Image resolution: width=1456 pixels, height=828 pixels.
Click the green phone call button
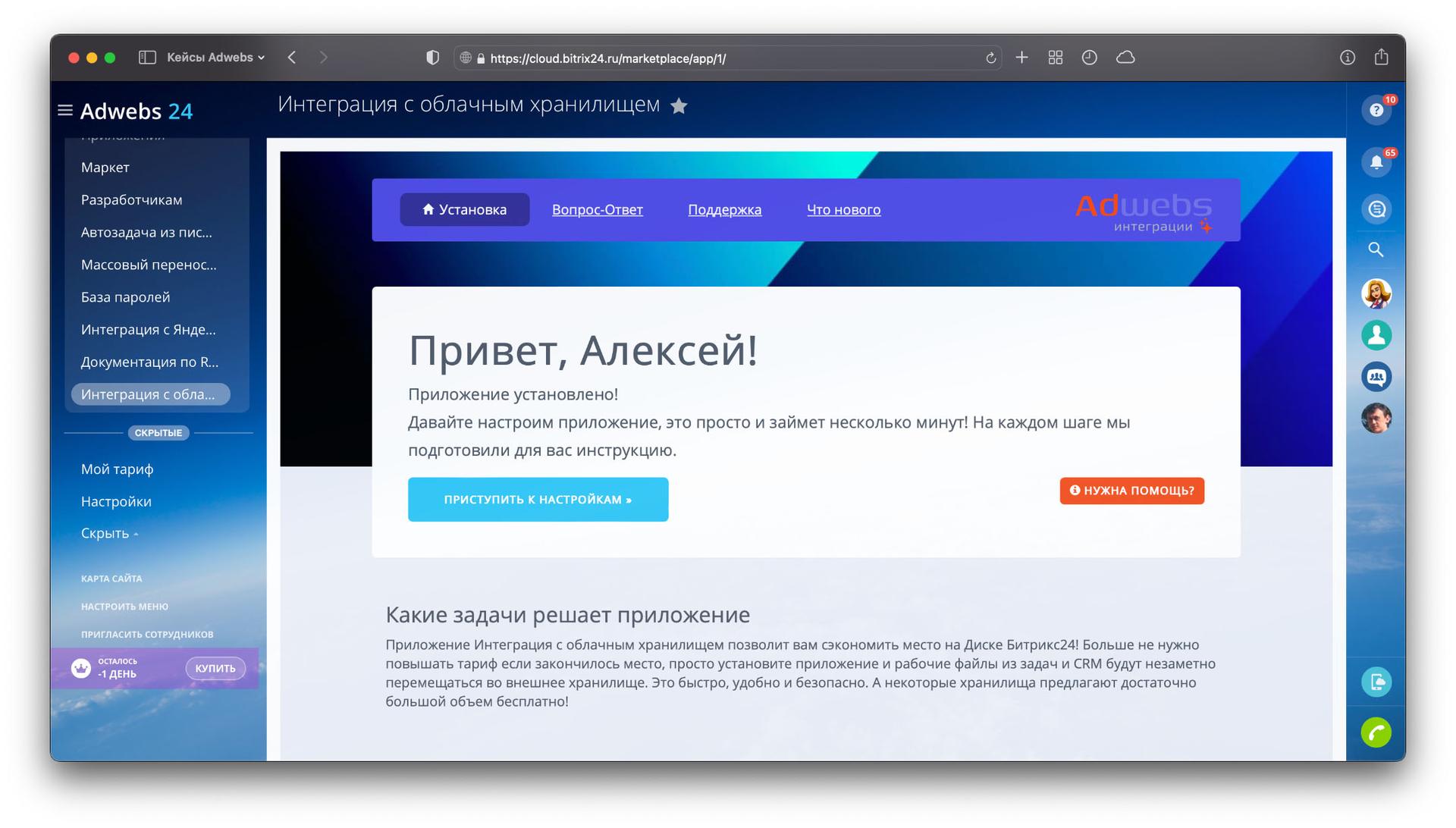[1376, 732]
